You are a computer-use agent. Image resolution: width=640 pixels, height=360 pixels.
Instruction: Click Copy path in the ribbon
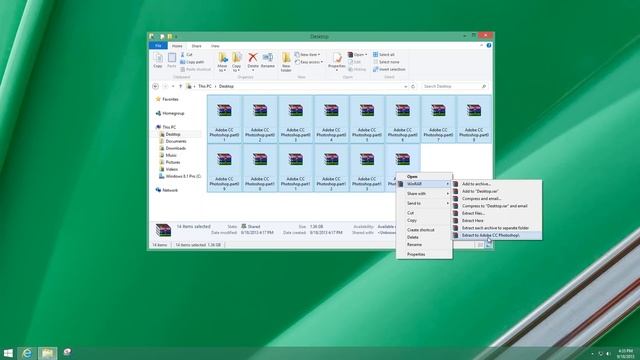pos(192,62)
